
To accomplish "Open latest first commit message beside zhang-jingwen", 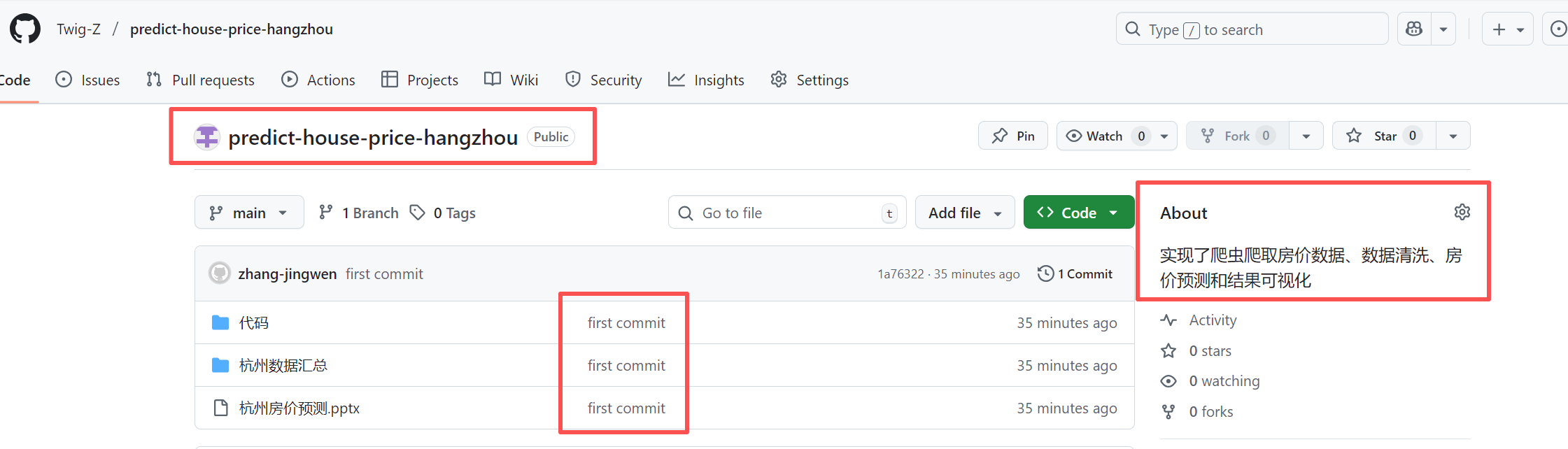I will pos(384,273).
